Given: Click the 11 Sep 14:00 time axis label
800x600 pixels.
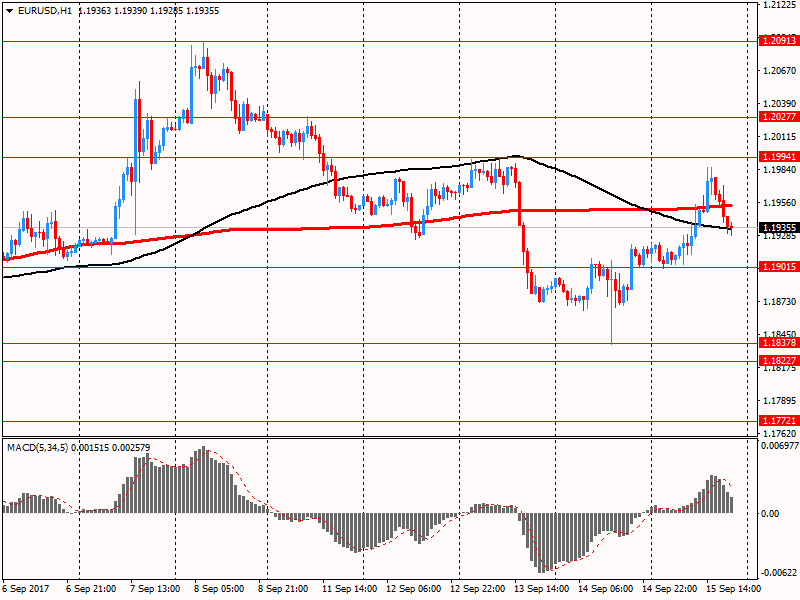Looking at the screenshot, I should point(349,589).
